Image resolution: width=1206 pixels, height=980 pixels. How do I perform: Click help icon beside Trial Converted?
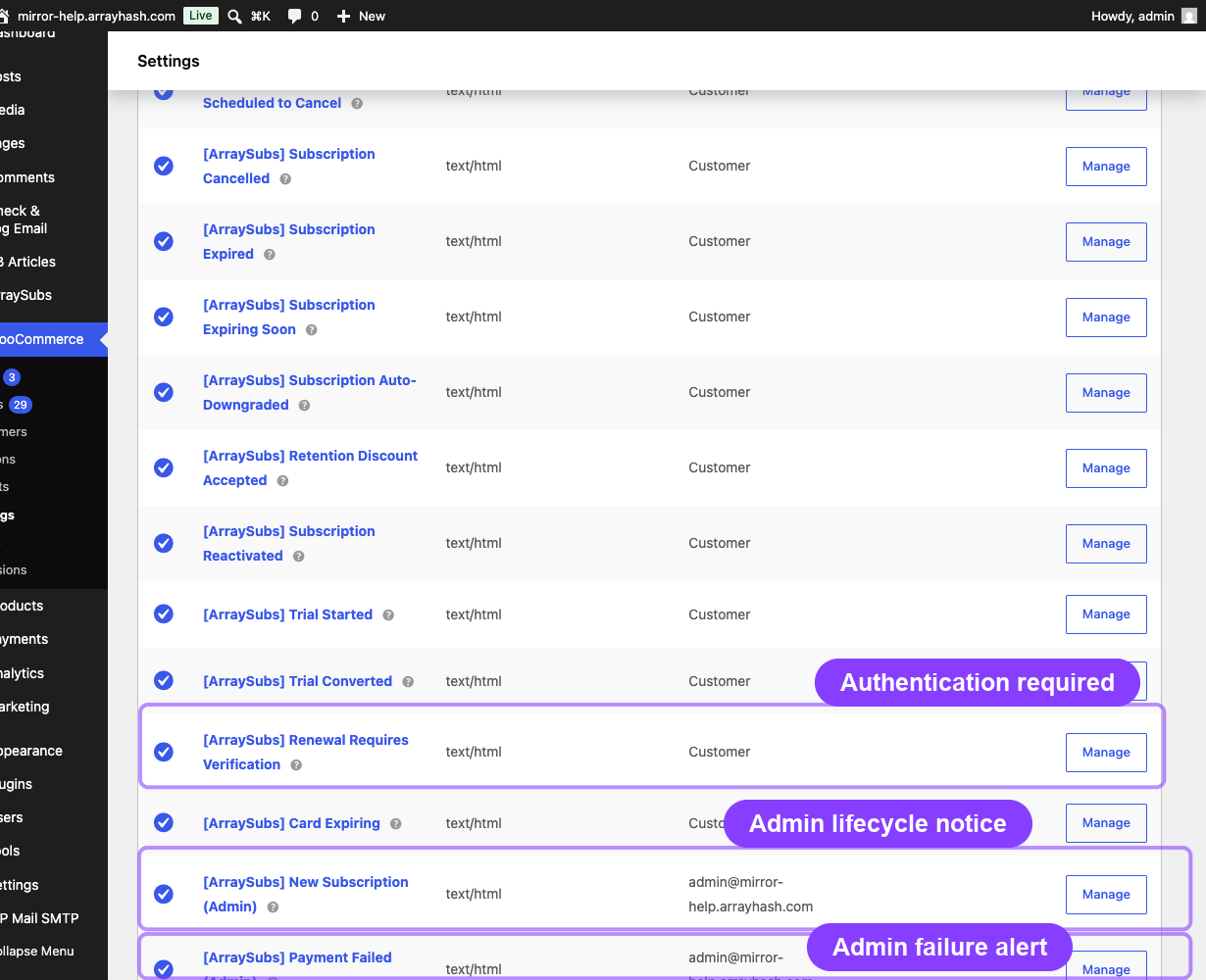point(408,682)
